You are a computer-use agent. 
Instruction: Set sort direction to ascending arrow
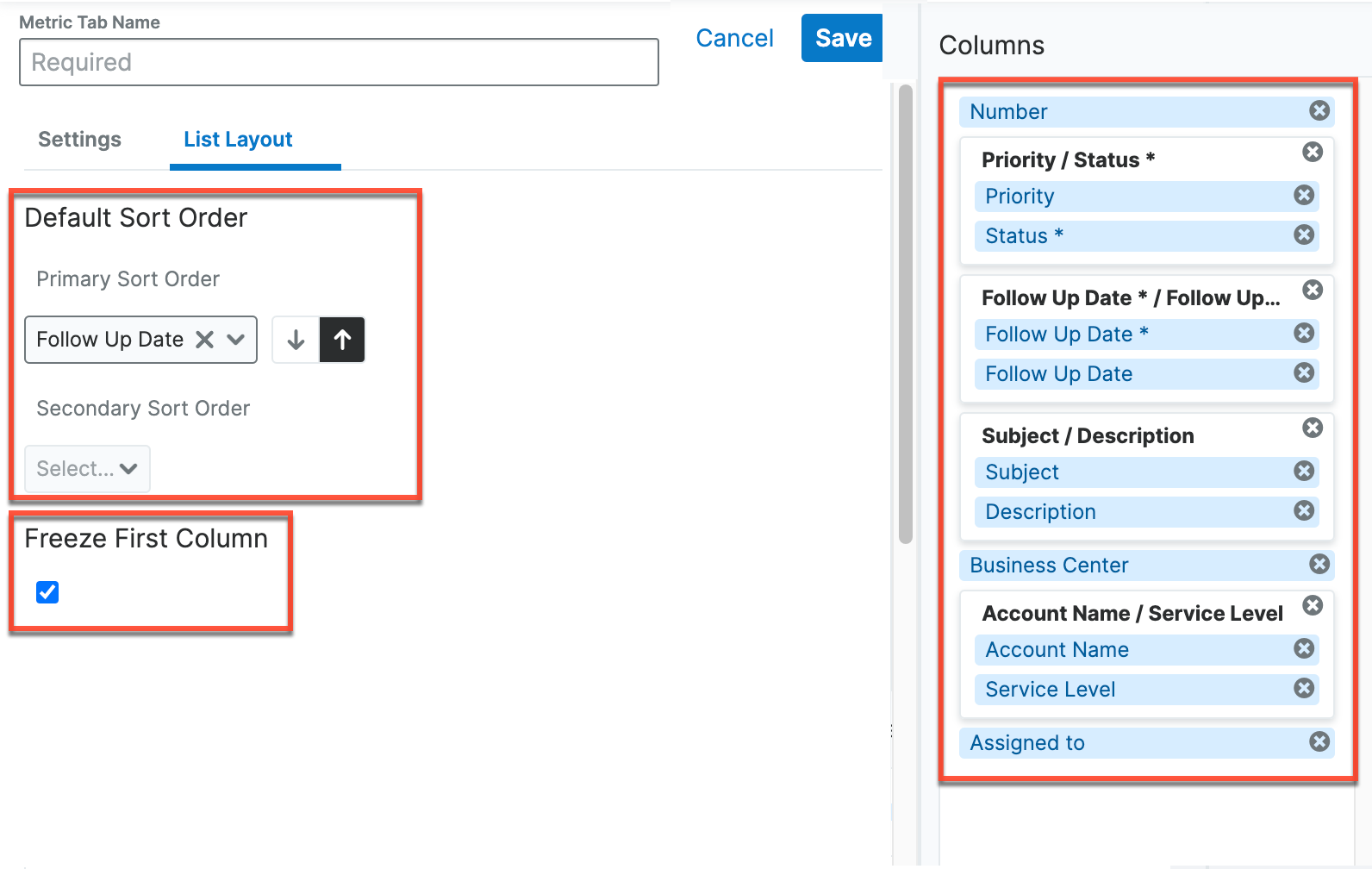[342, 340]
